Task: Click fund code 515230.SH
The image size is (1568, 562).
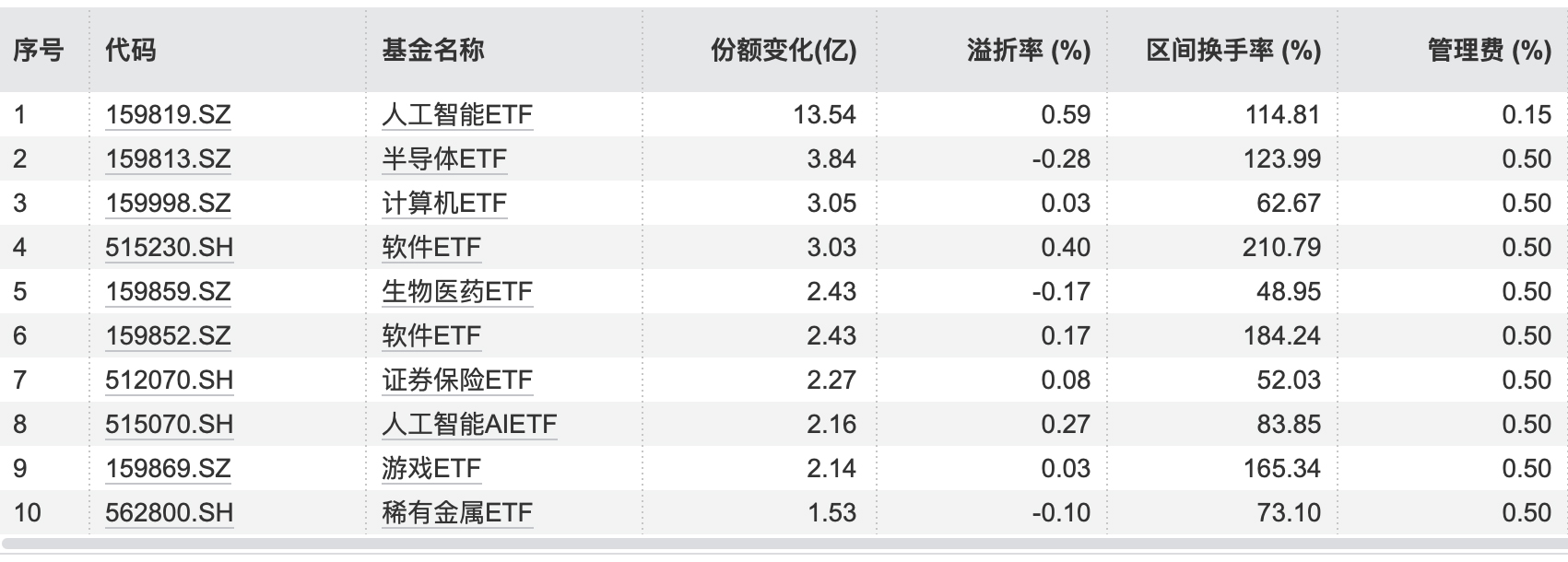Action: tap(169, 247)
